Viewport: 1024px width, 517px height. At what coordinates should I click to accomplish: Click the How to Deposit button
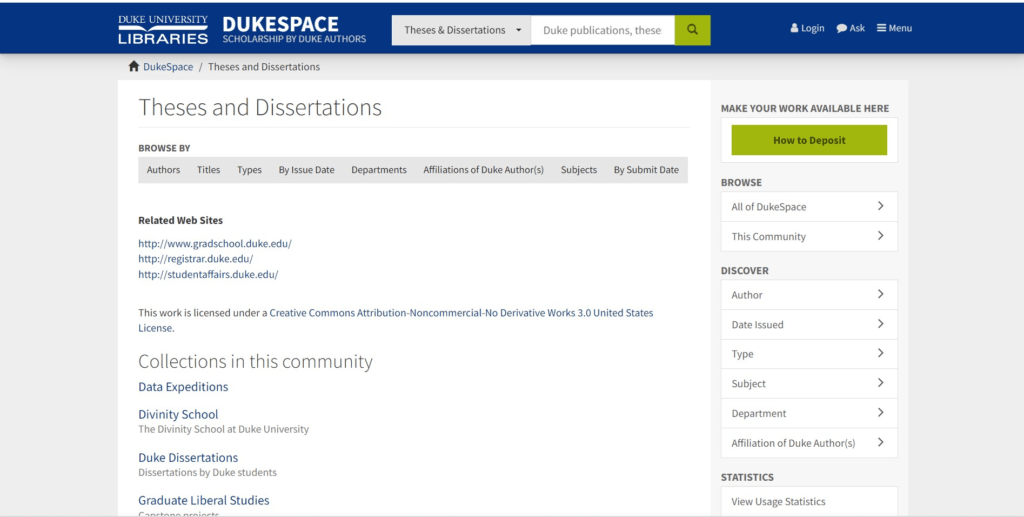point(809,140)
